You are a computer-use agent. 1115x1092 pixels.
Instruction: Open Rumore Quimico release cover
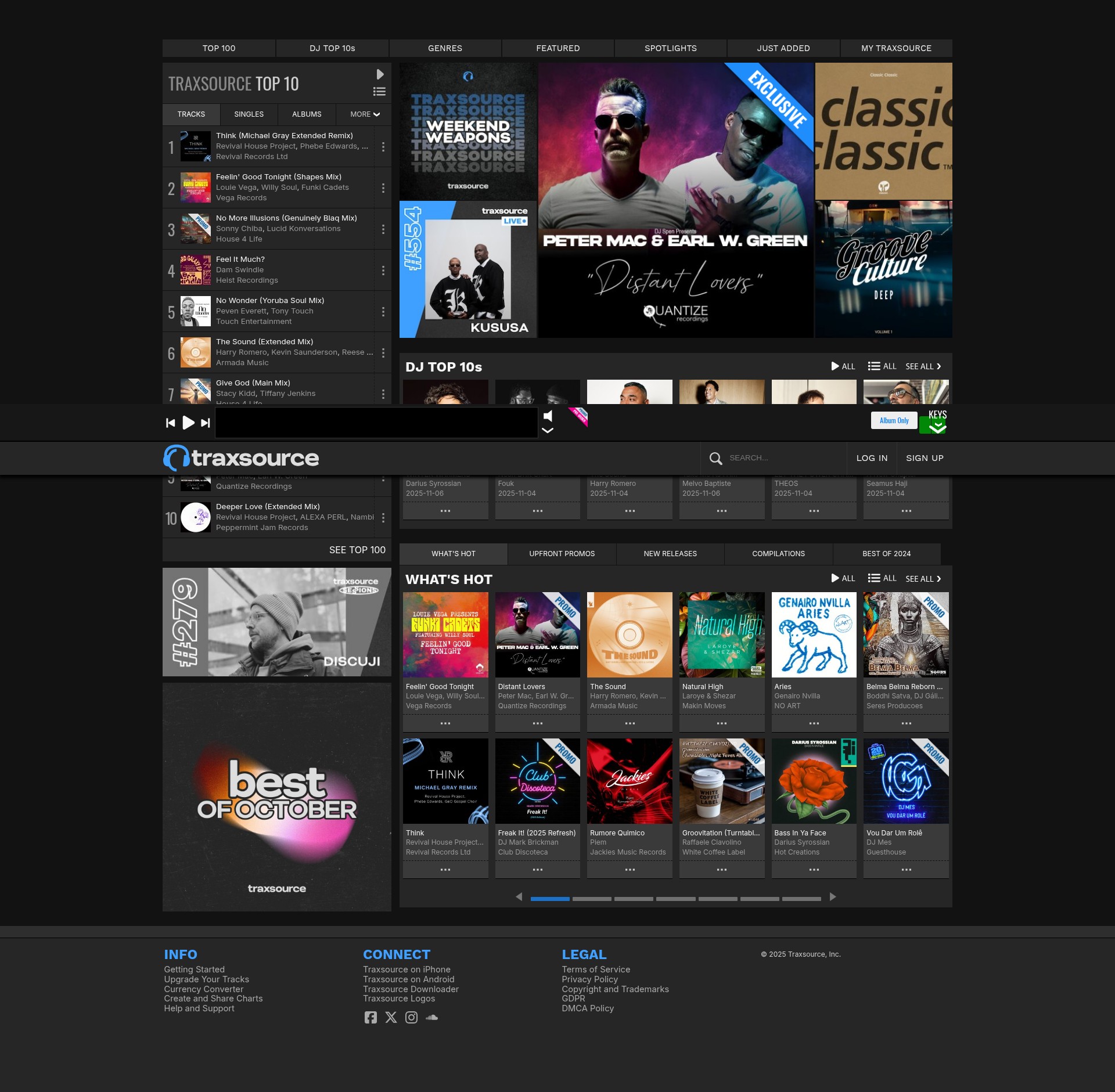tap(630, 781)
